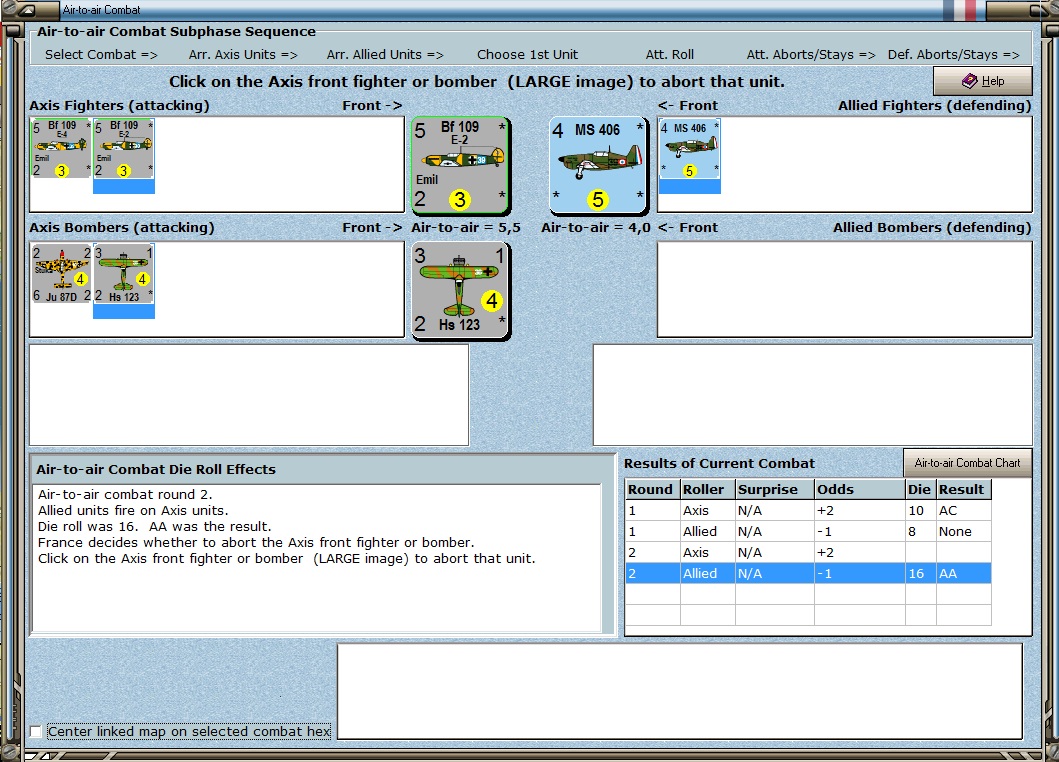The width and height of the screenshot is (1059, 762).
Task: Click the large Hs 123 front bomber counter
Action: 460,290
